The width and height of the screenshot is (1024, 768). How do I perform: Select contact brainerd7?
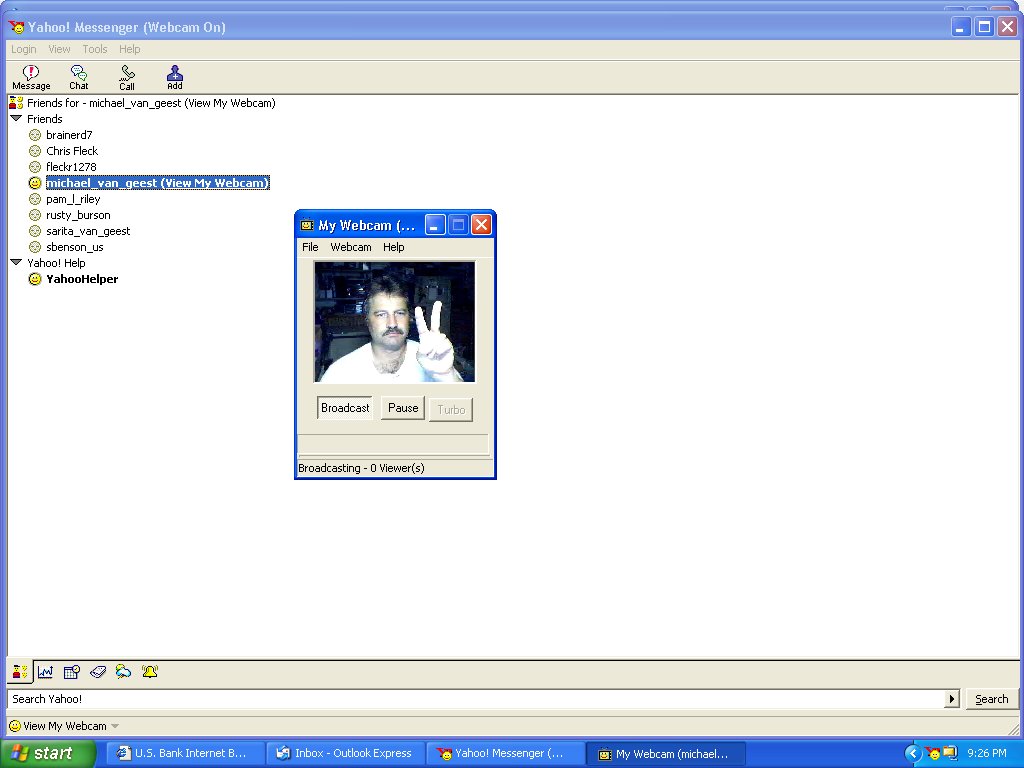[69, 135]
